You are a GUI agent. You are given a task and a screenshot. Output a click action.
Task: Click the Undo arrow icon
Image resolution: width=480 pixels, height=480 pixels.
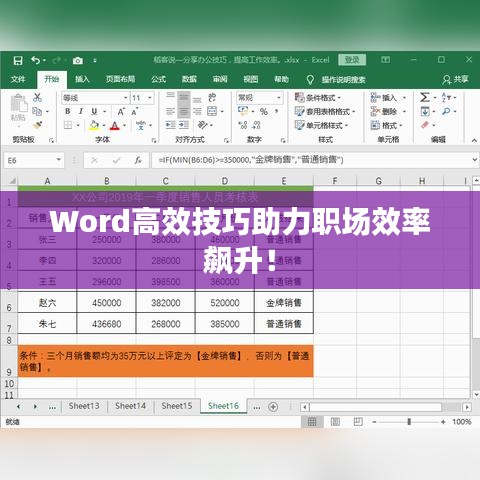pos(35,60)
